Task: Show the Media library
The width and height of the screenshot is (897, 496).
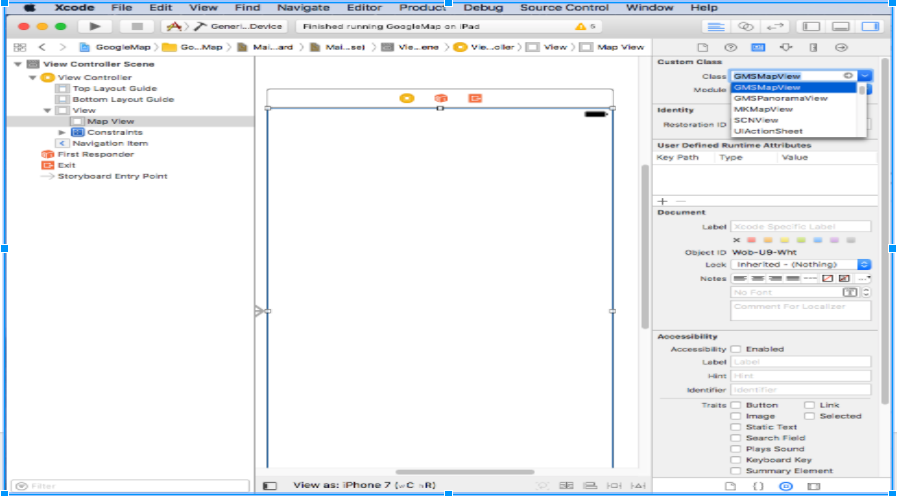Action: (x=813, y=486)
